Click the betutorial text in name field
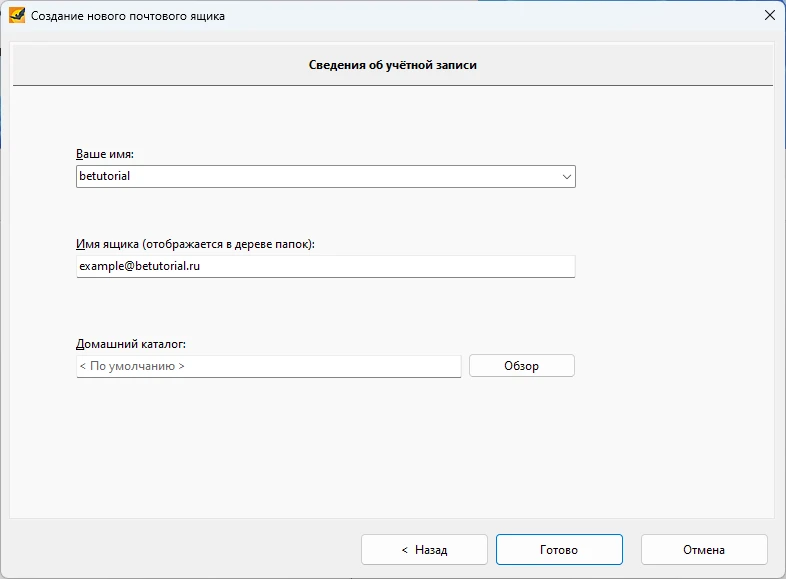Viewport: 786px width, 579px height. [105, 176]
